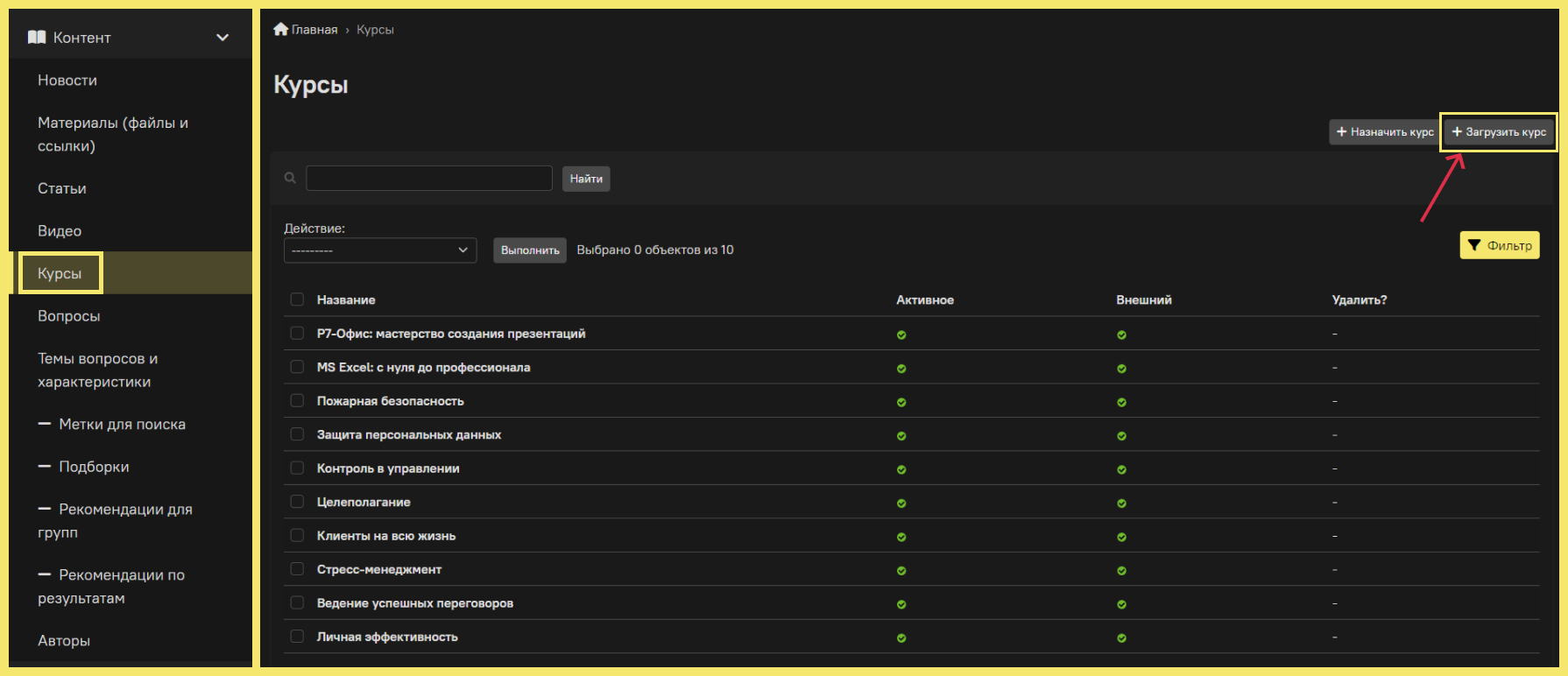Click the Выполнить button
The image size is (1568, 676).
point(530,250)
